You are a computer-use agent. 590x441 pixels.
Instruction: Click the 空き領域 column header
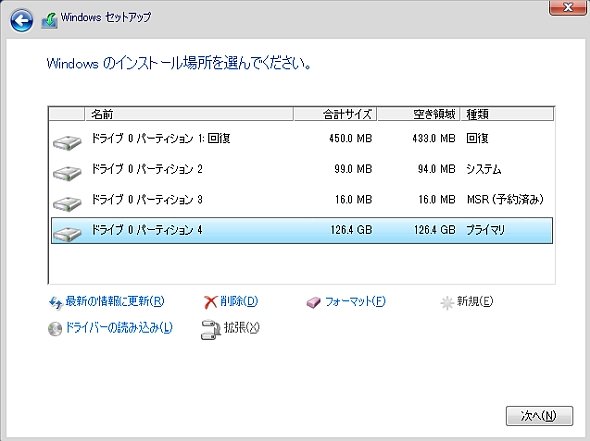pyautogui.click(x=418, y=114)
